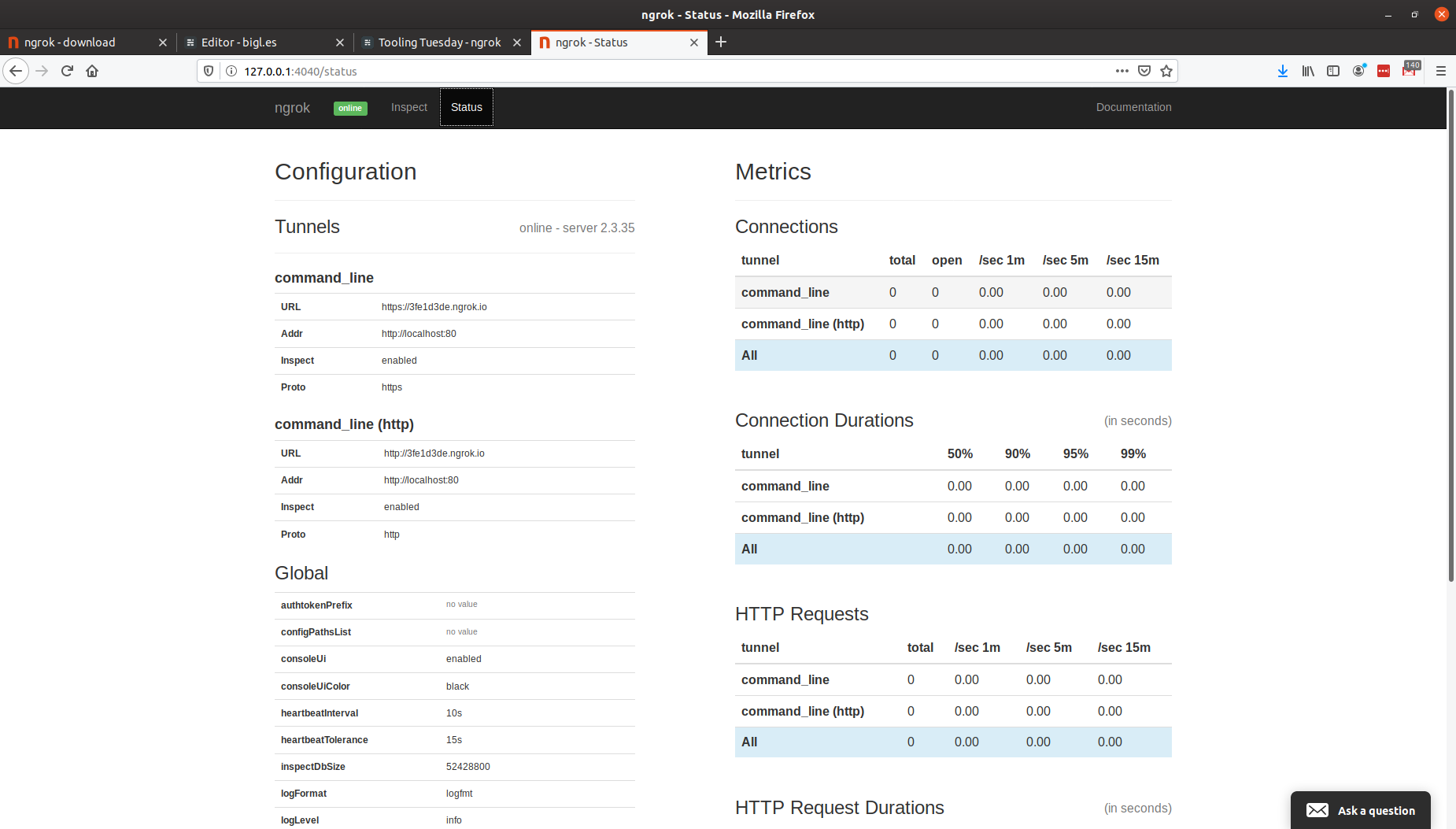Click the logFormat value logfmt
1456x829 pixels.
point(460,794)
